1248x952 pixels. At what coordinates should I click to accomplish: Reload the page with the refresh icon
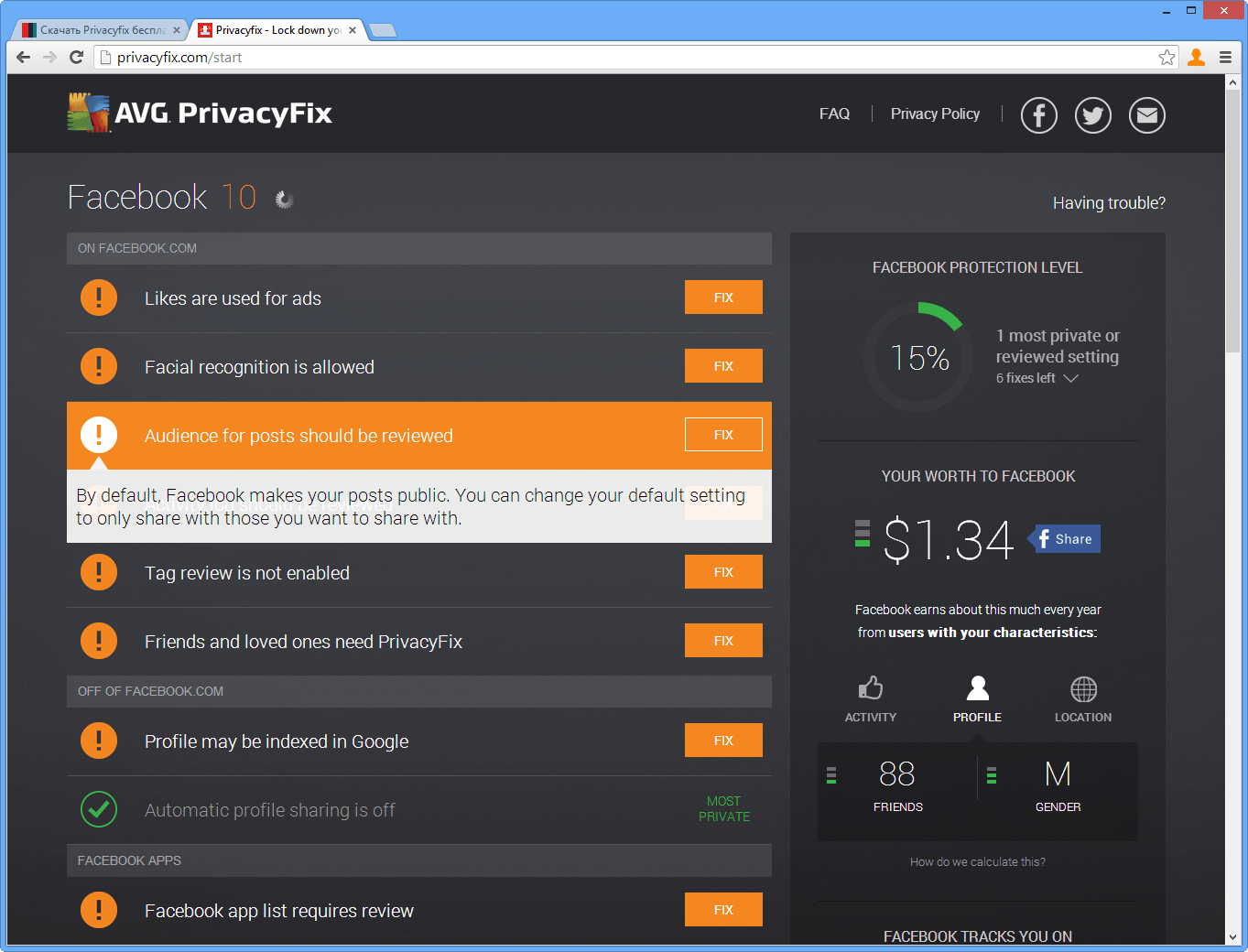(x=77, y=57)
